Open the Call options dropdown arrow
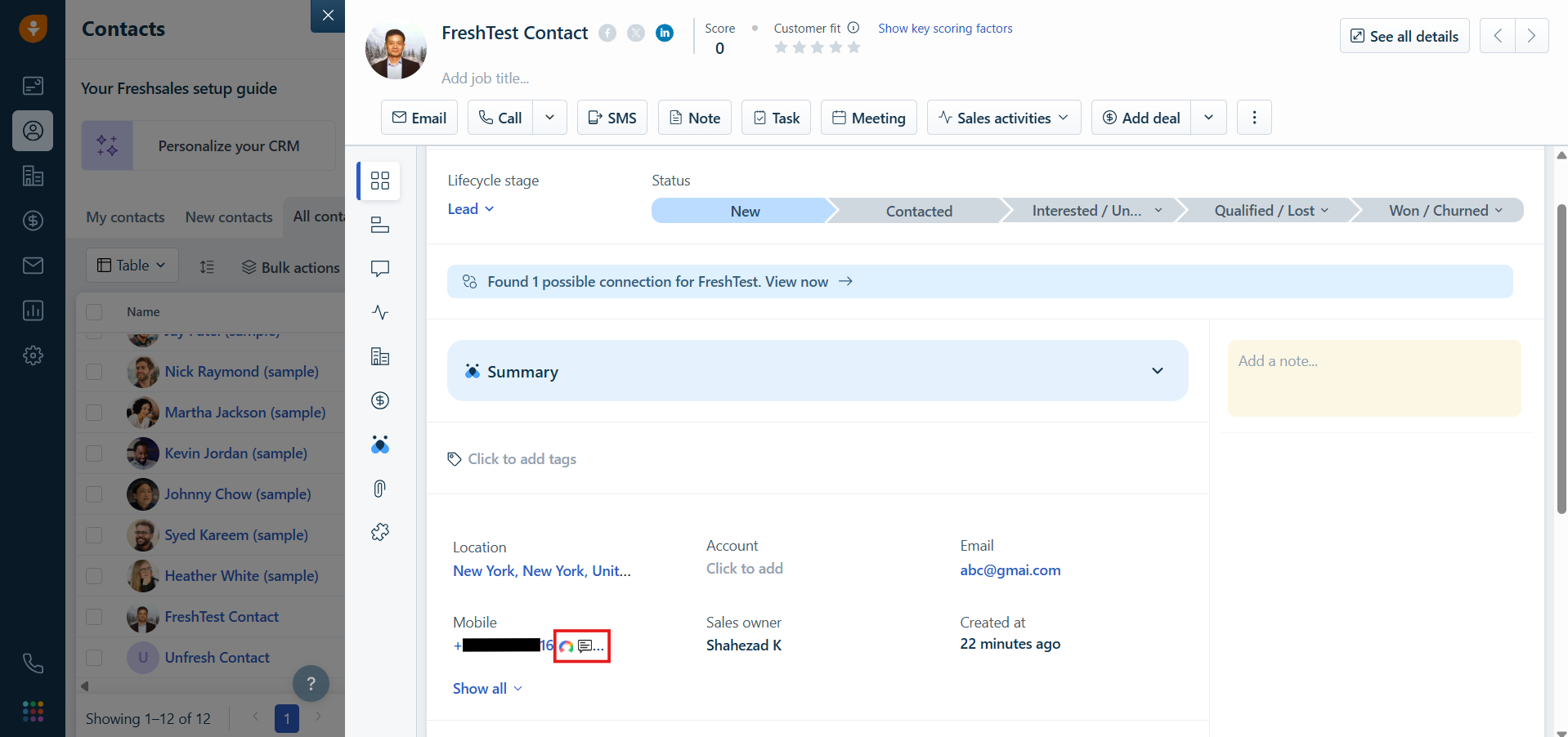The image size is (1568, 737). coord(550,118)
